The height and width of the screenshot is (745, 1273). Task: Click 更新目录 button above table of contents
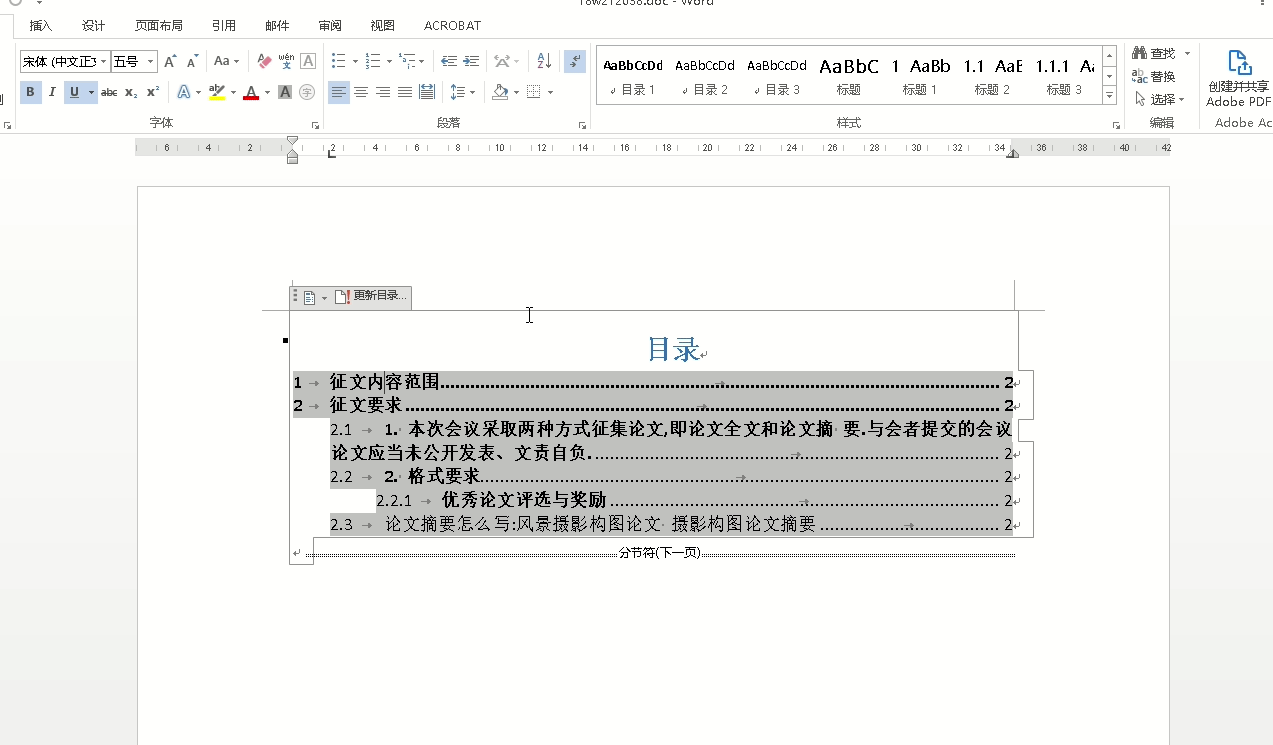click(x=371, y=296)
